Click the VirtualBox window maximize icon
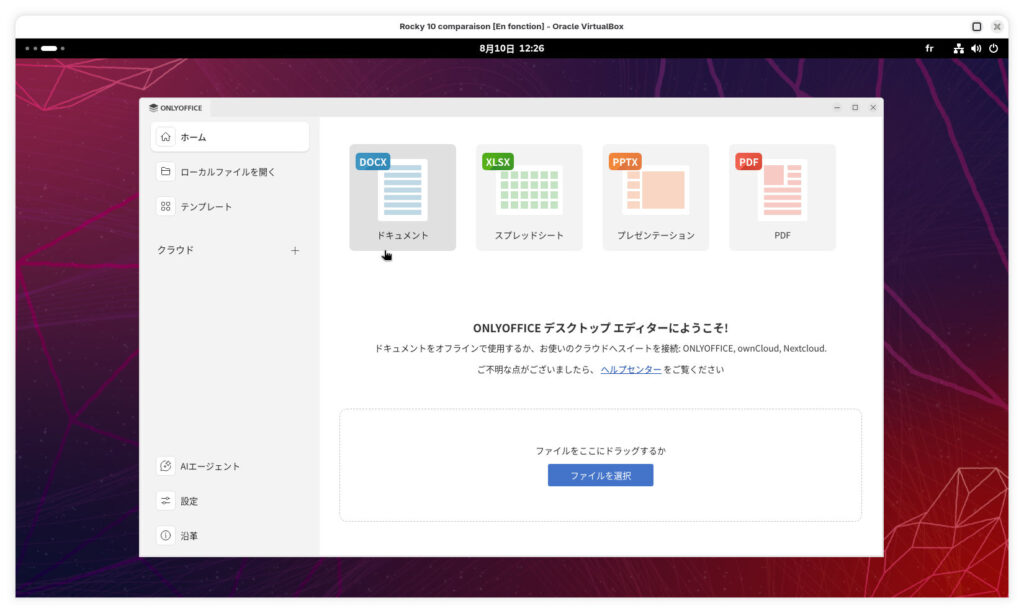1024x613 pixels. [976, 27]
